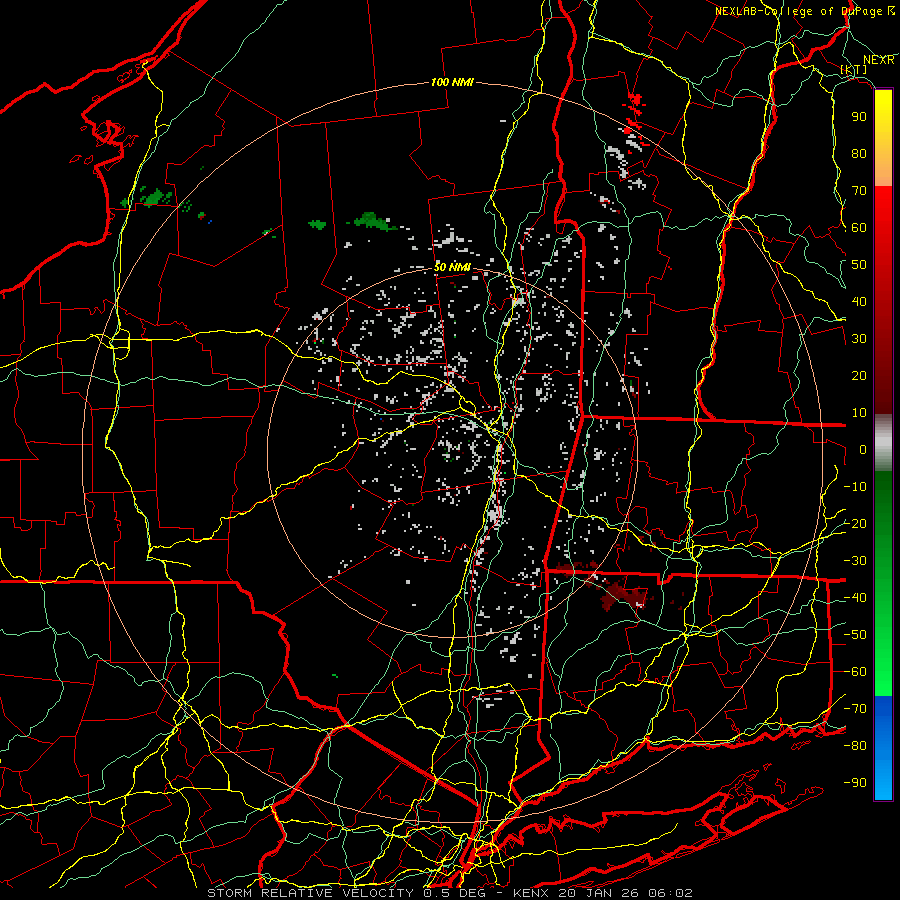Screen dimensions: 900x900
Task: Click the 100 NMI range ring label
Action: pos(452,82)
